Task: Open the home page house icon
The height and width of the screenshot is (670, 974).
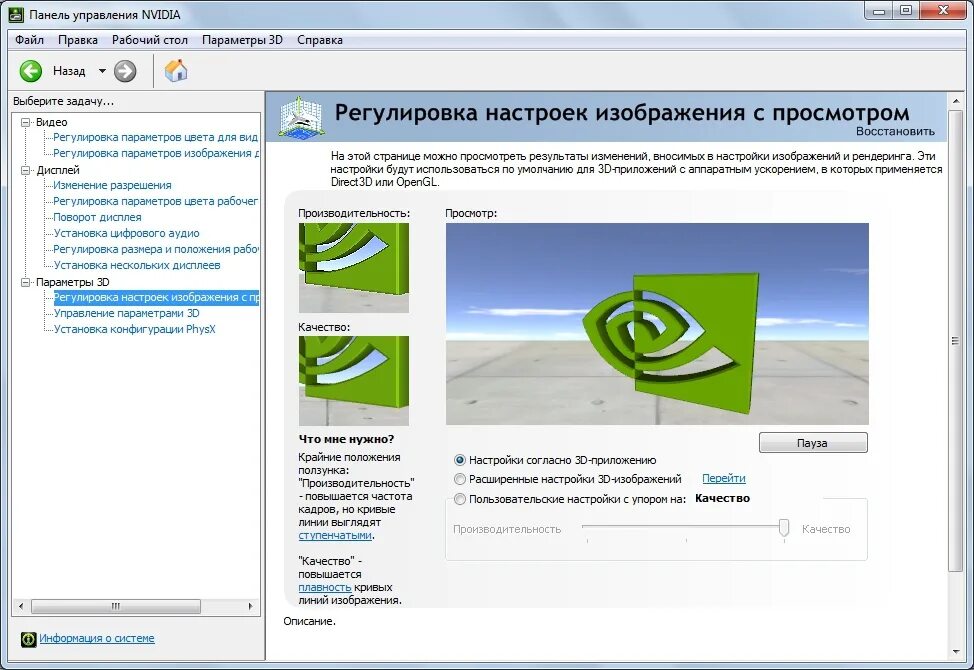Action: point(176,70)
